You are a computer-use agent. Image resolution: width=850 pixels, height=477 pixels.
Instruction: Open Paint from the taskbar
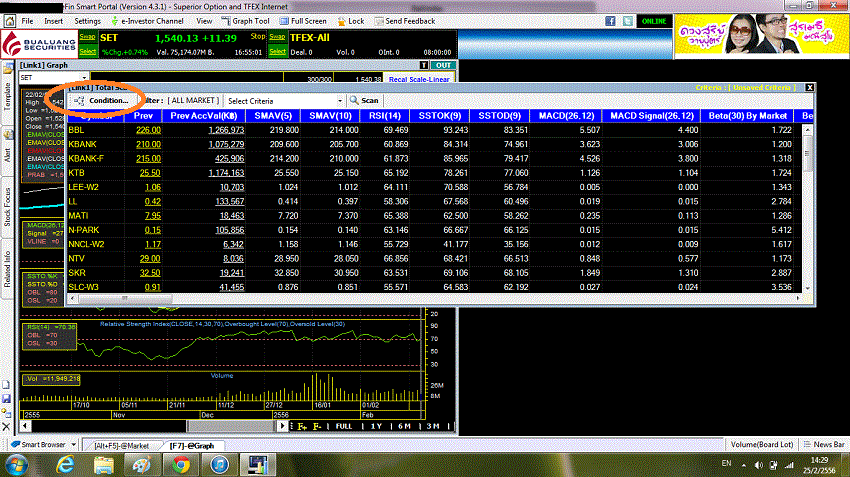point(142,465)
